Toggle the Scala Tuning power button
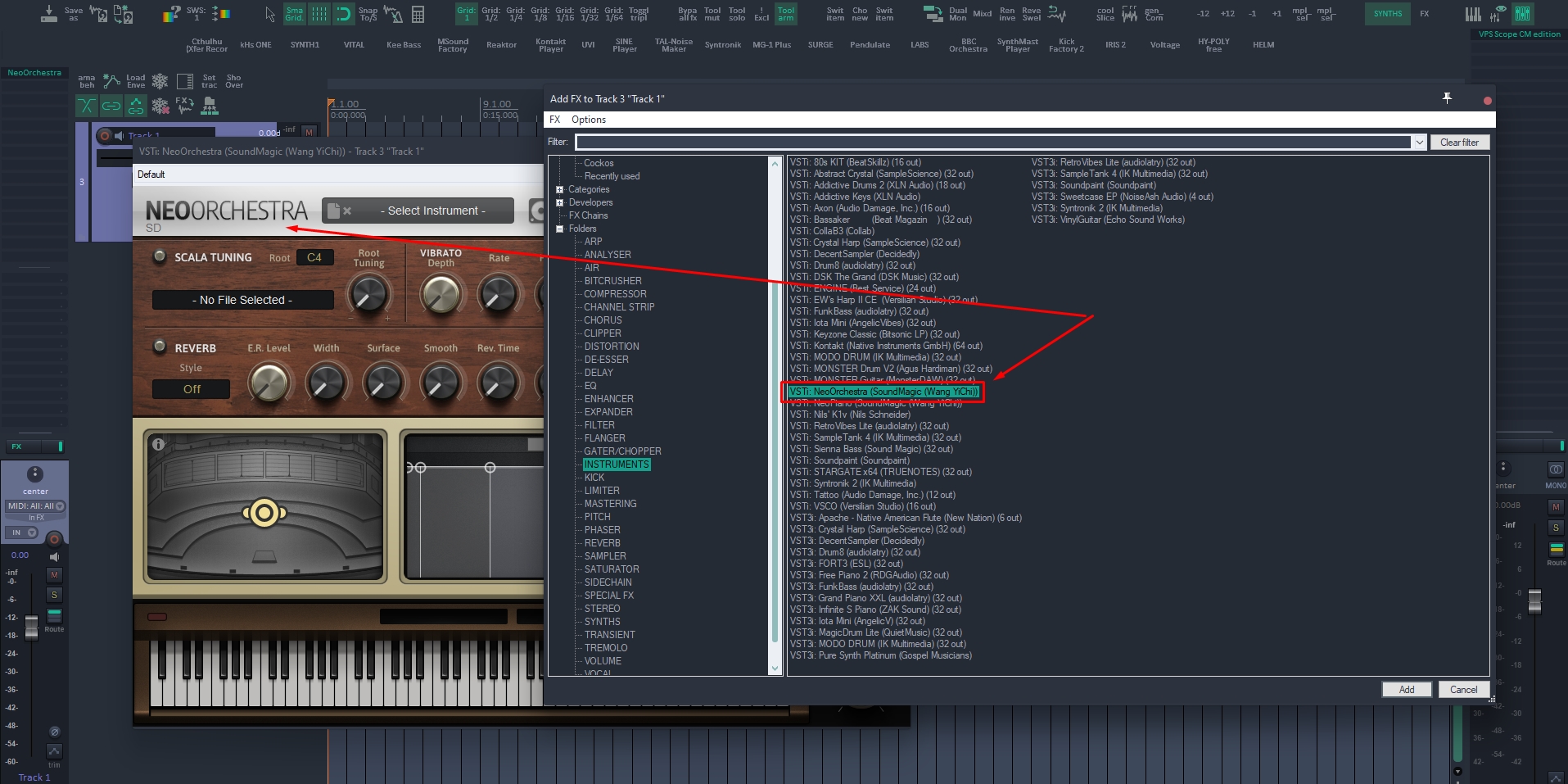 click(160, 256)
